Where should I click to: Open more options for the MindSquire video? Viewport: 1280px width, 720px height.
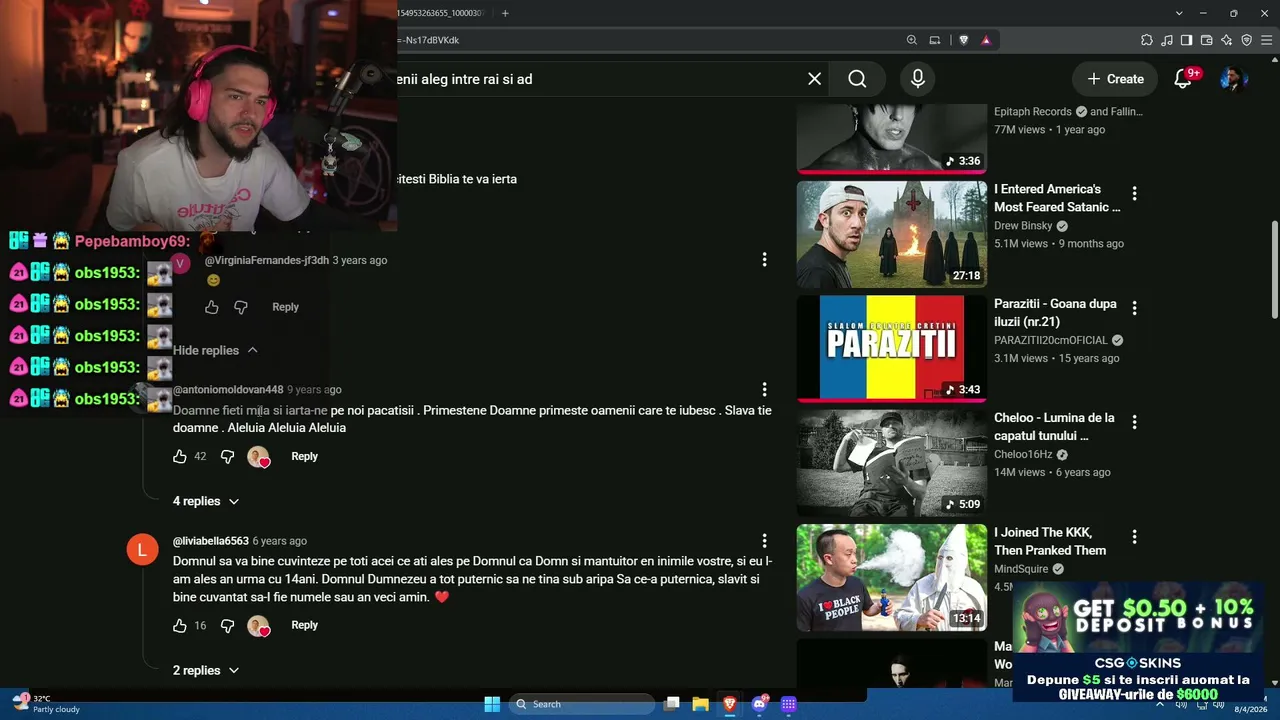pos(1134,537)
